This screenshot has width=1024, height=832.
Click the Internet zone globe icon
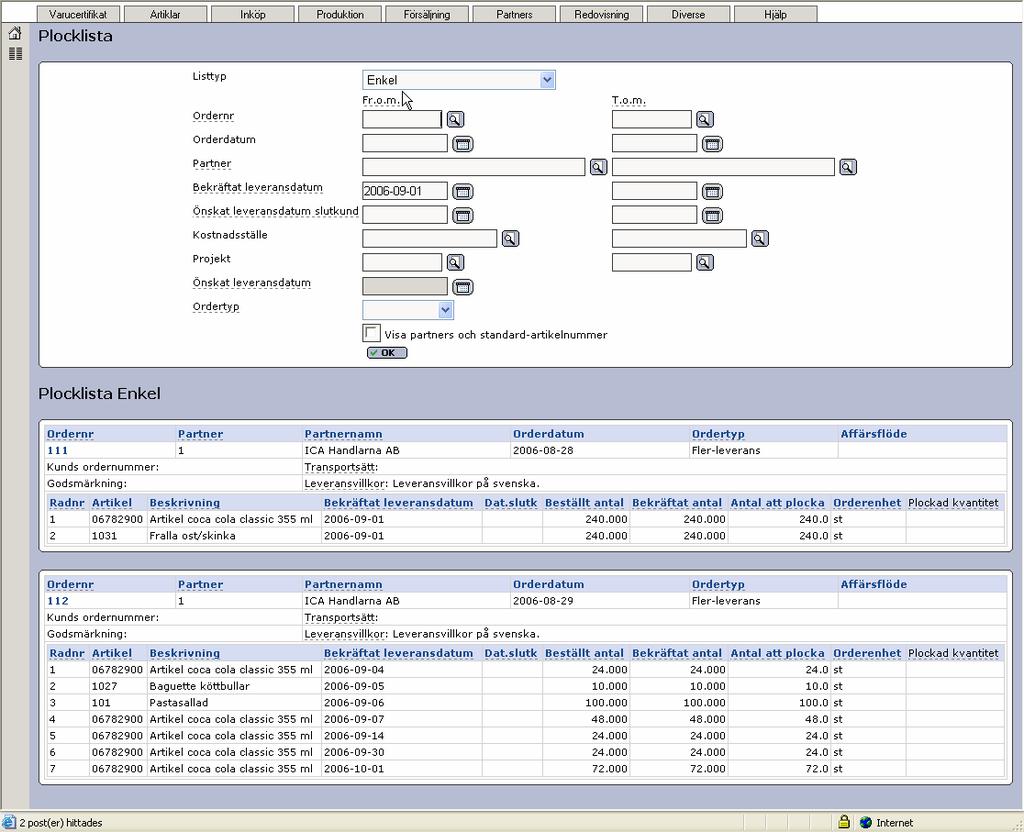pos(866,822)
